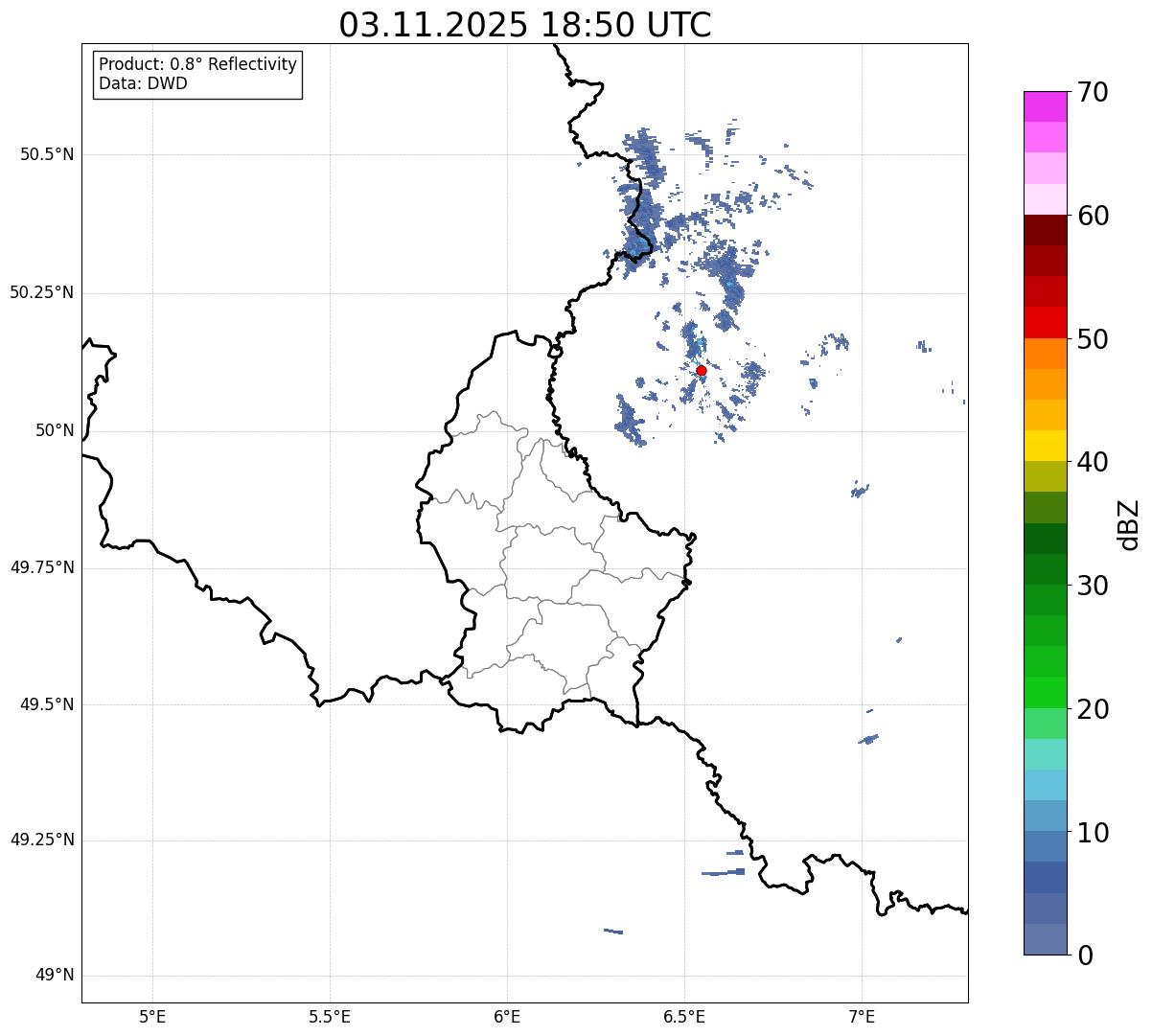The width and height of the screenshot is (1152, 1036).
Task: Click the 5.5°E longitude tick label
Action: click(x=330, y=1017)
